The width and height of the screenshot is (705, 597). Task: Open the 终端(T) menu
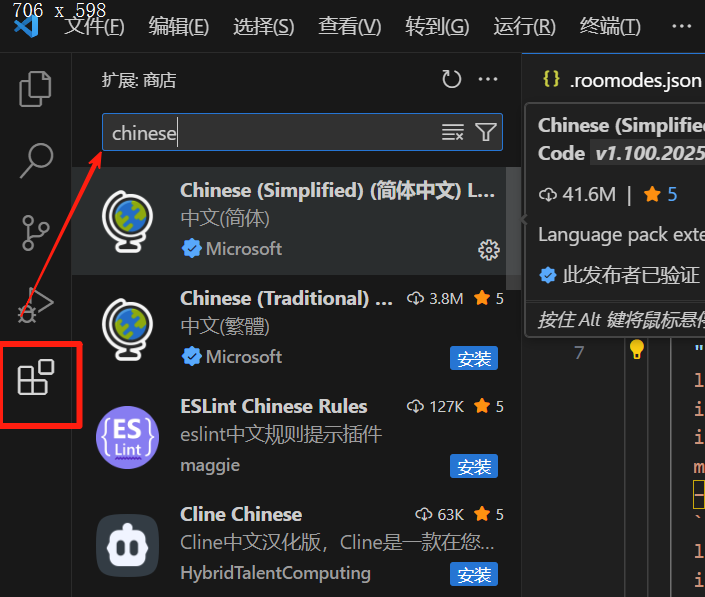[x=610, y=27]
